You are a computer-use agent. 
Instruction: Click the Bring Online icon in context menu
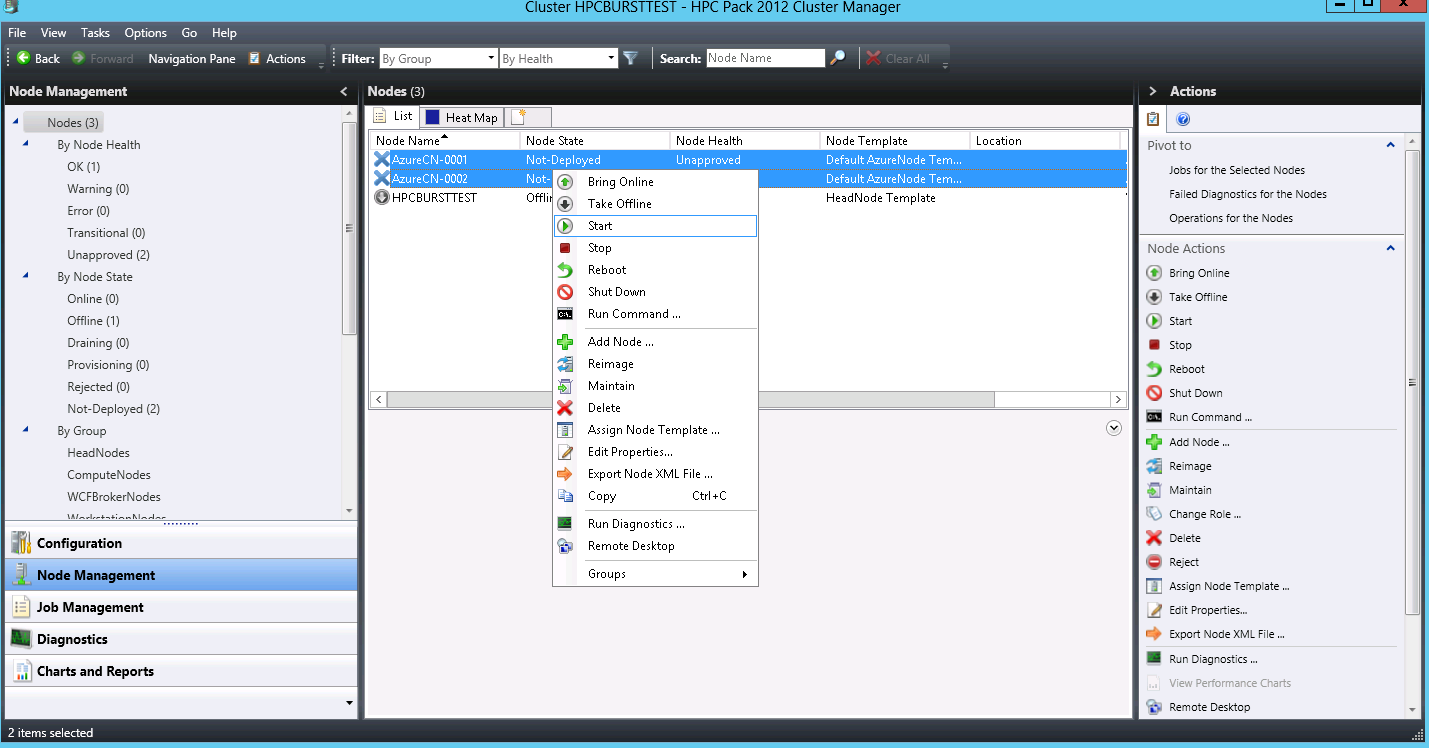tap(565, 182)
